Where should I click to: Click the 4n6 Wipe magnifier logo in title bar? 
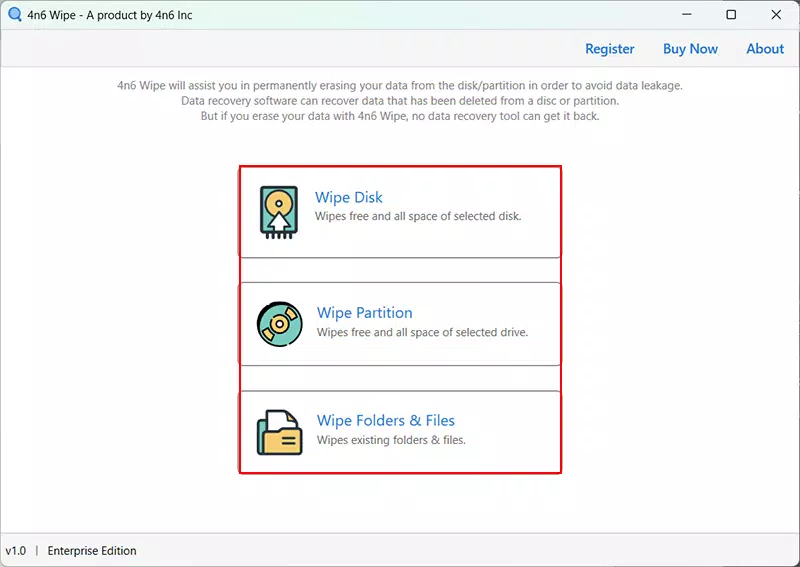[x=15, y=14]
